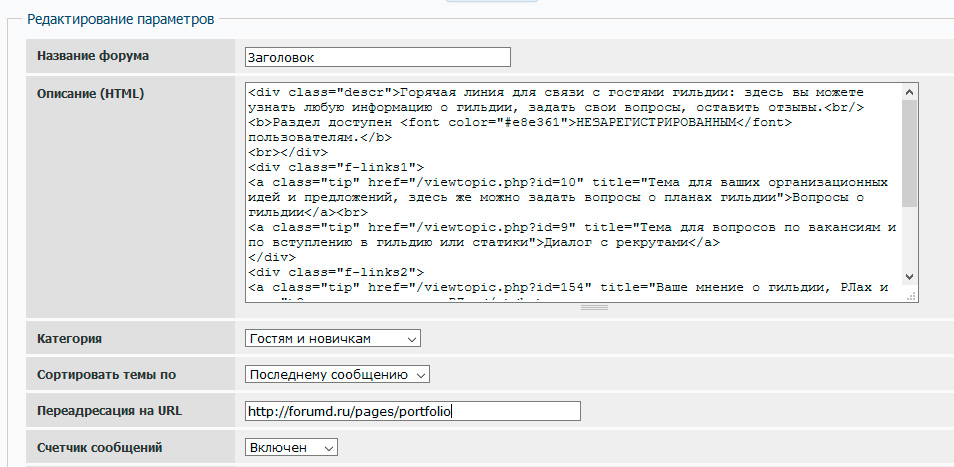Focus the Переадресация на URL input field
Screen dimensions: 954x467
click(x=412, y=411)
